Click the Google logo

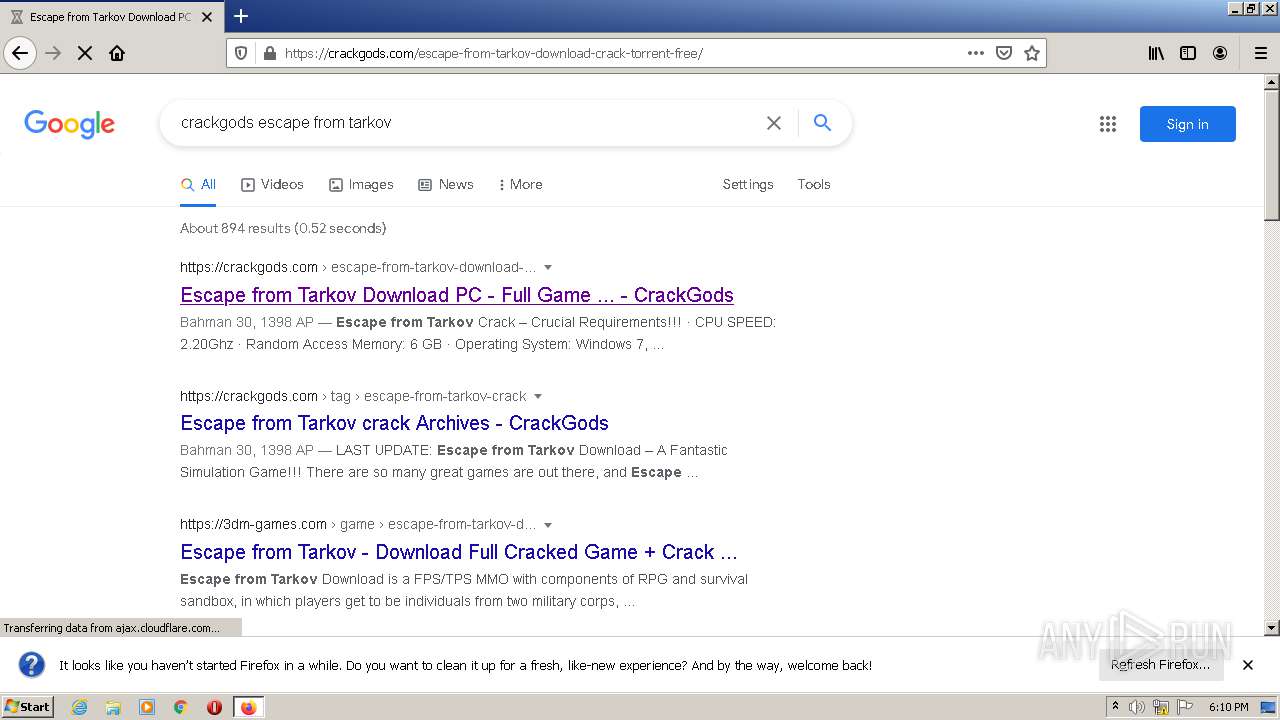coord(70,124)
